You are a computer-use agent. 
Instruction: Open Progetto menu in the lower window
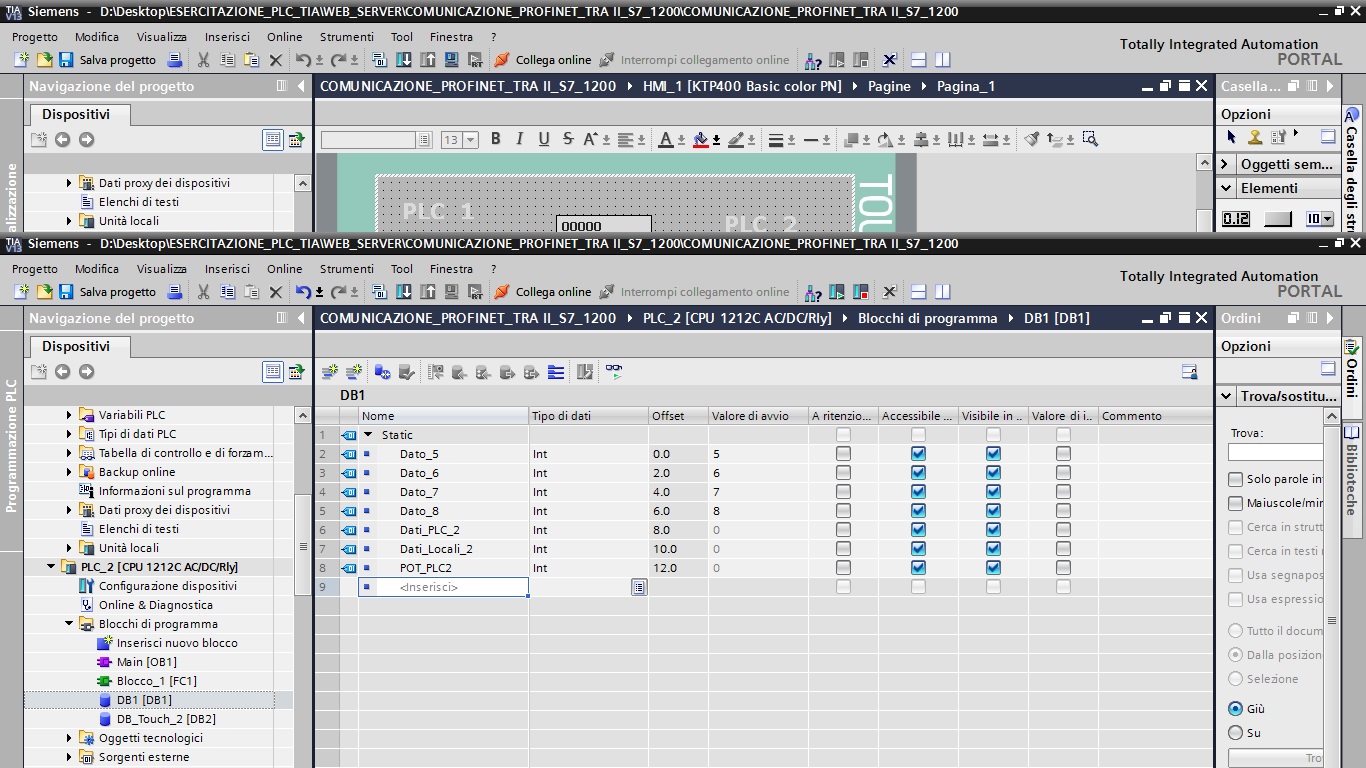click(x=35, y=269)
